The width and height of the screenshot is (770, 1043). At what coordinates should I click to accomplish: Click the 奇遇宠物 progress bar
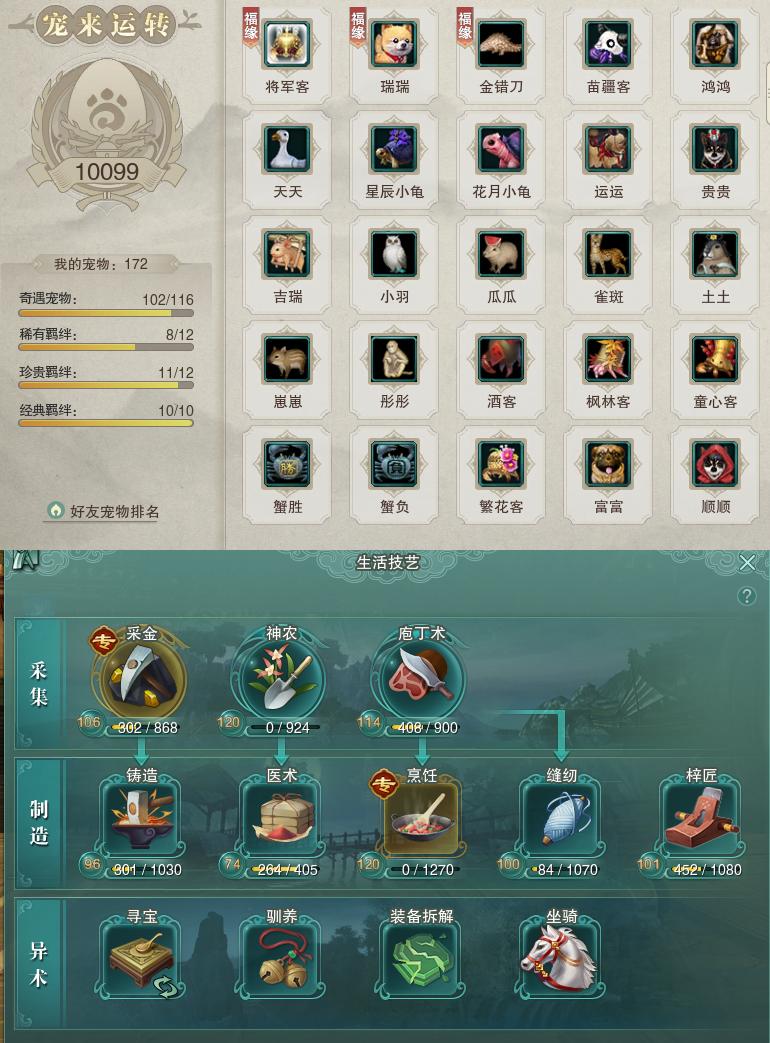pyautogui.click(x=106, y=313)
